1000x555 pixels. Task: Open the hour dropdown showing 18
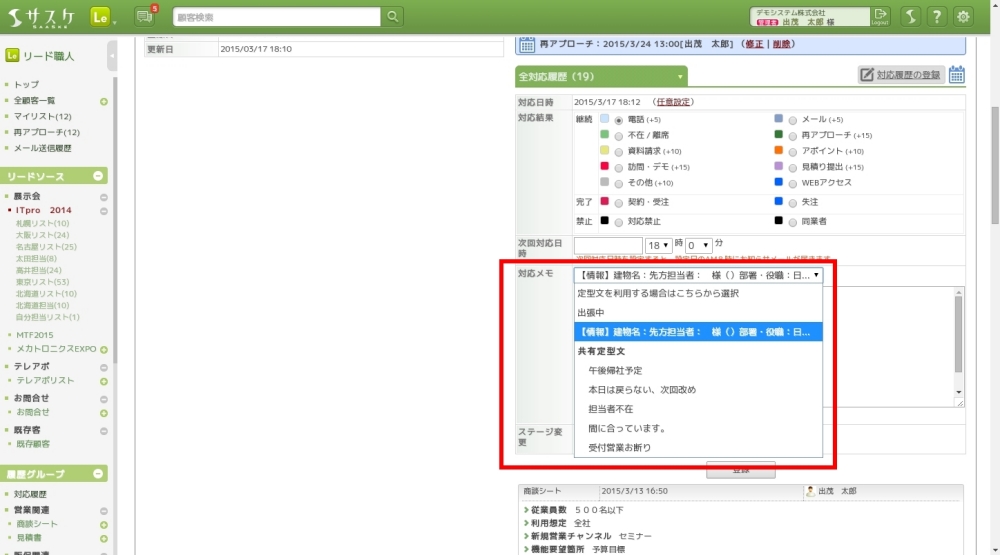click(x=658, y=245)
